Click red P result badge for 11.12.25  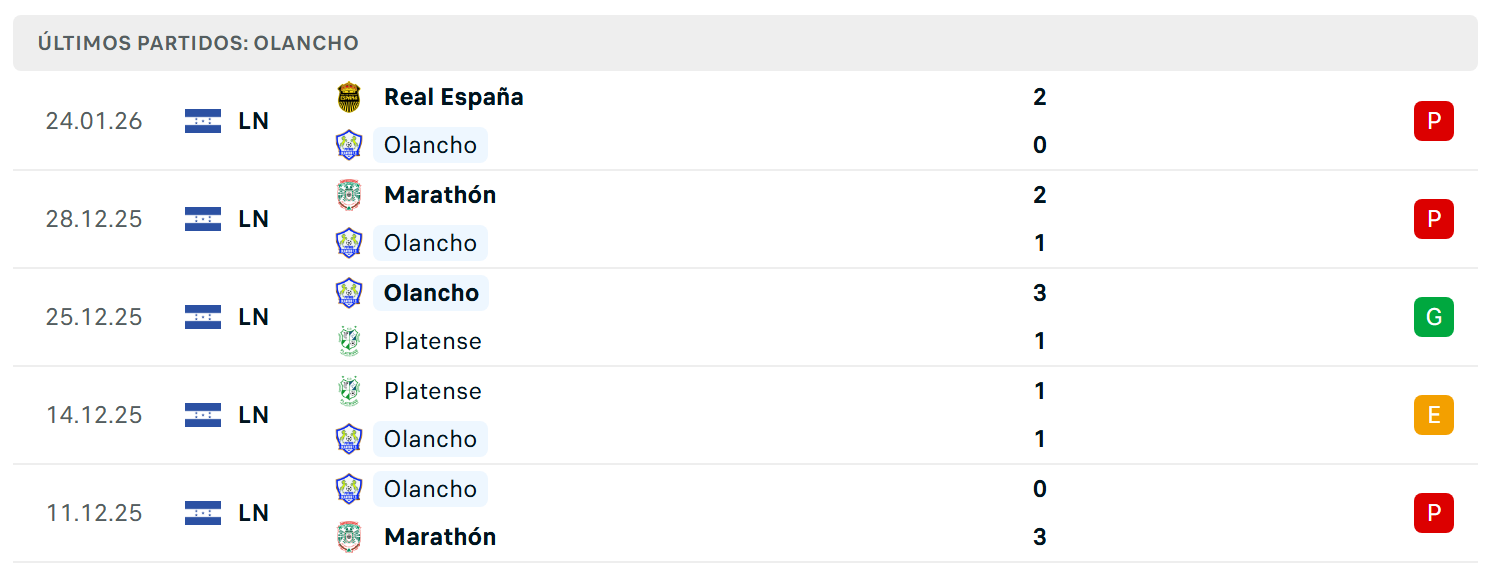click(x=1433, y=513)
